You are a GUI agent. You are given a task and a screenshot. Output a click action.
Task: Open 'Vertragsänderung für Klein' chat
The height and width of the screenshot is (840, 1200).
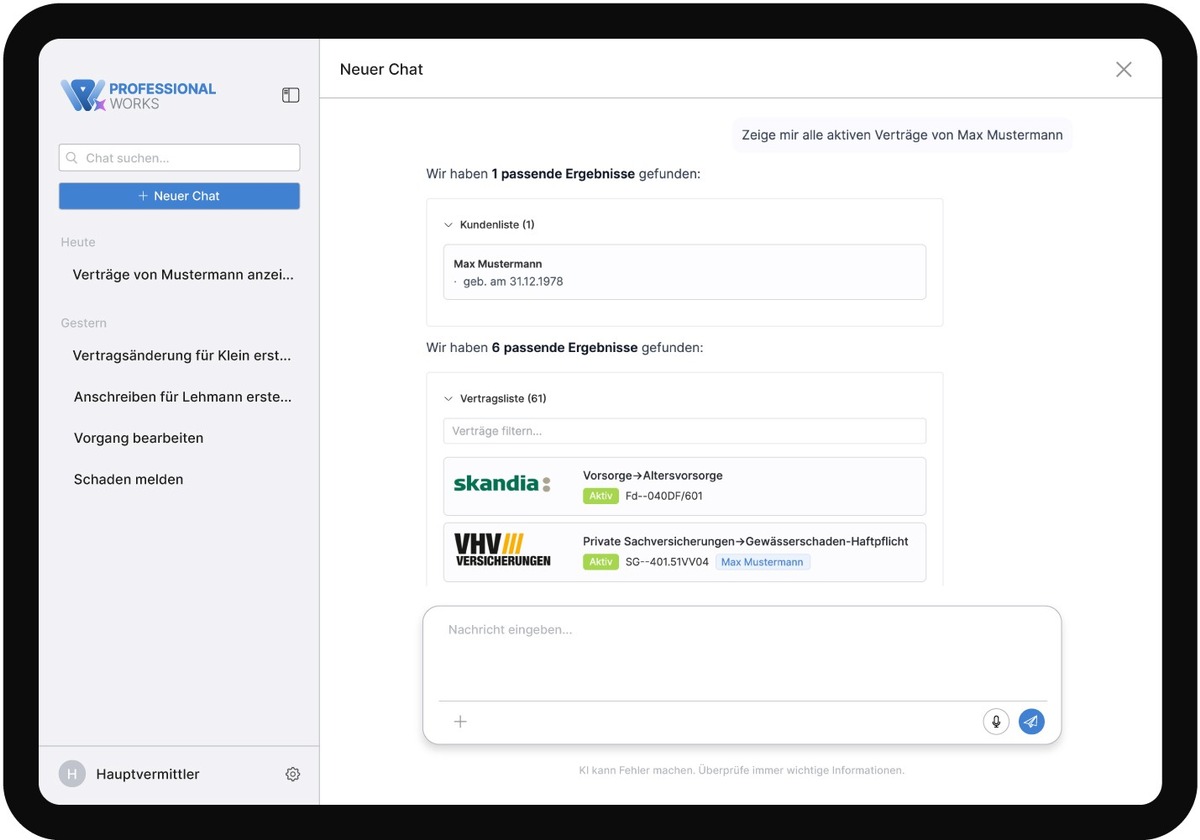pyautogui.click(x=182, y=355)
